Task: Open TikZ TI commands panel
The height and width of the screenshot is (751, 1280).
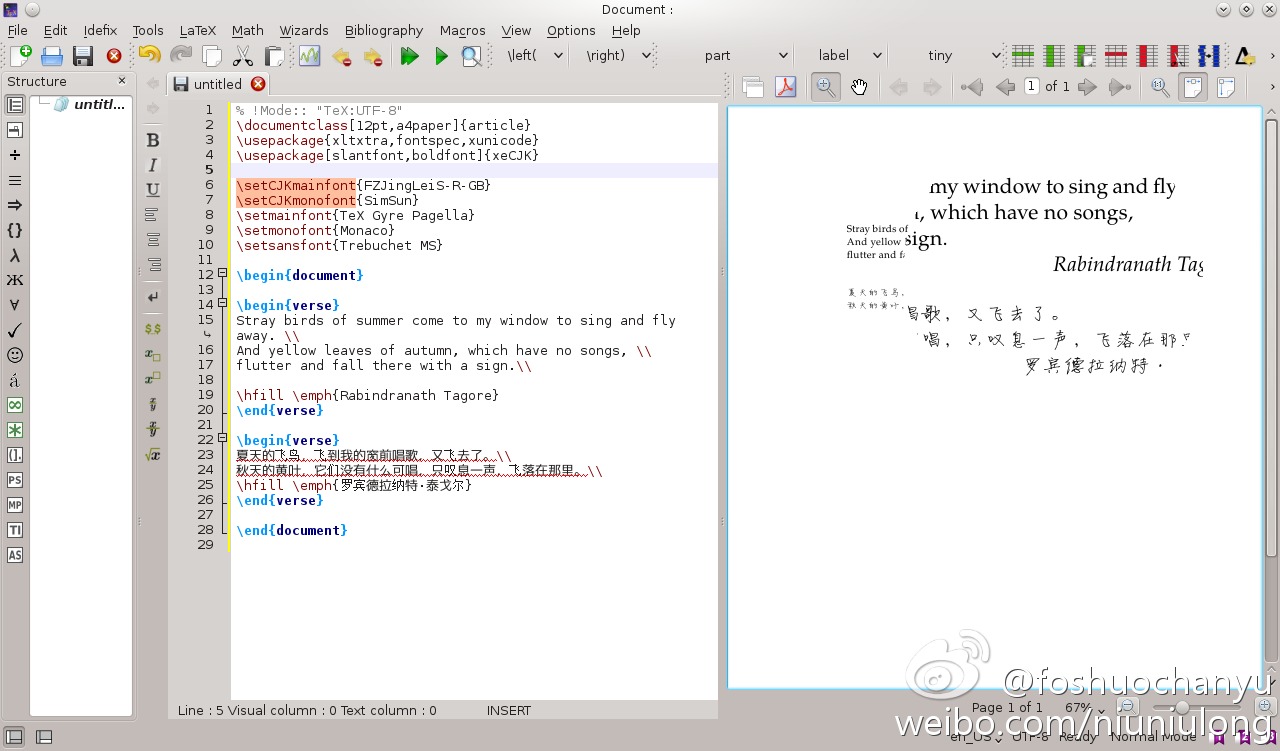Action: coord(15,530)
